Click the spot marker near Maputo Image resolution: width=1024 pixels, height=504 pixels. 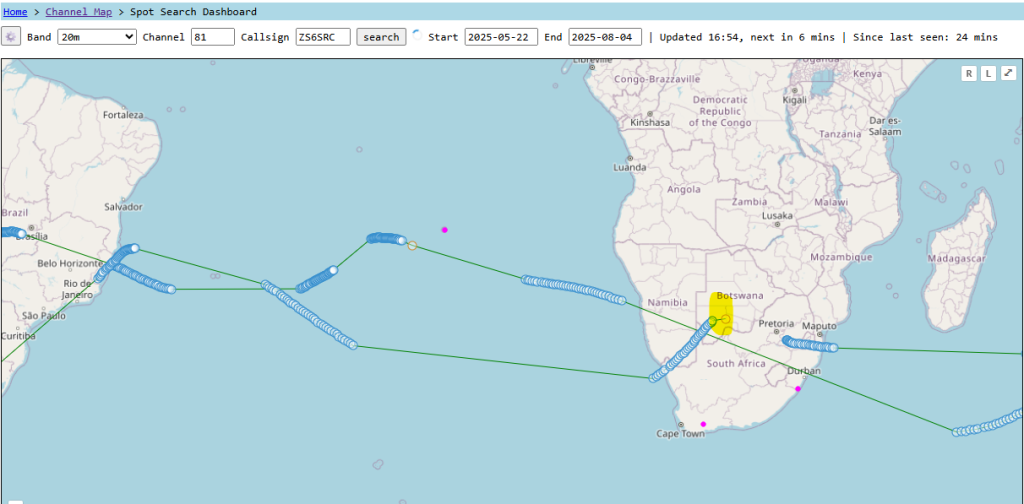[x=832, y=348]
